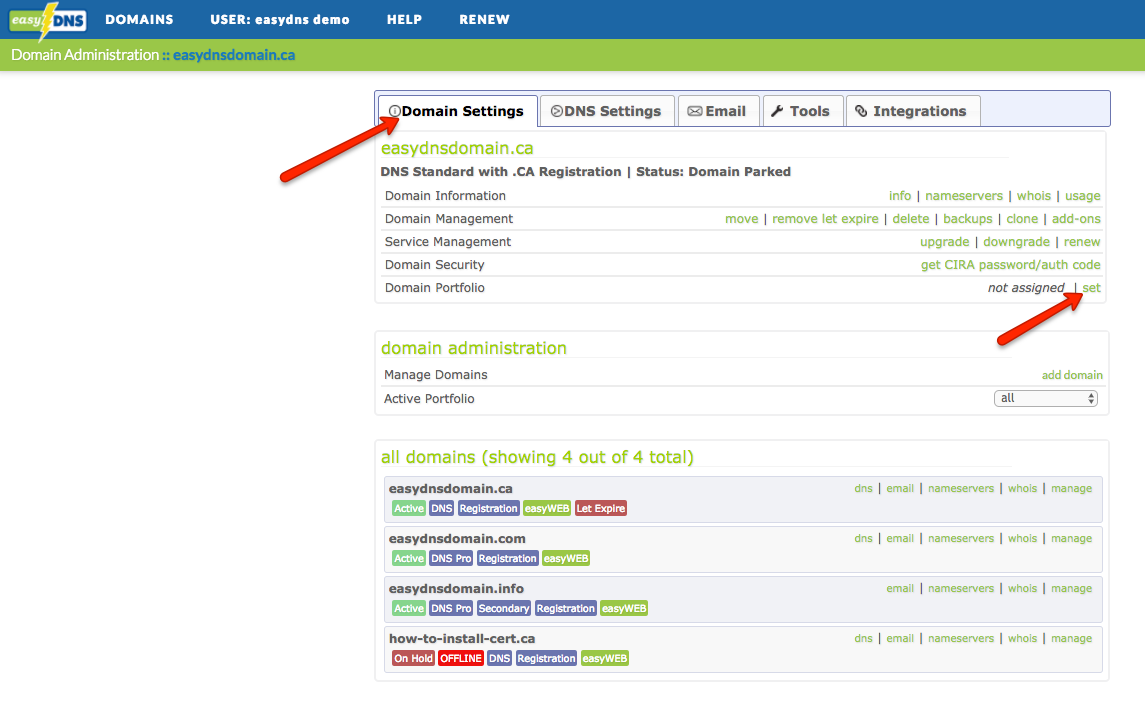Click easyWEB badge on easydnsdomain.ca row
Image resolution: width=1145 pixels, height=713 pixels.
[546, 508]
